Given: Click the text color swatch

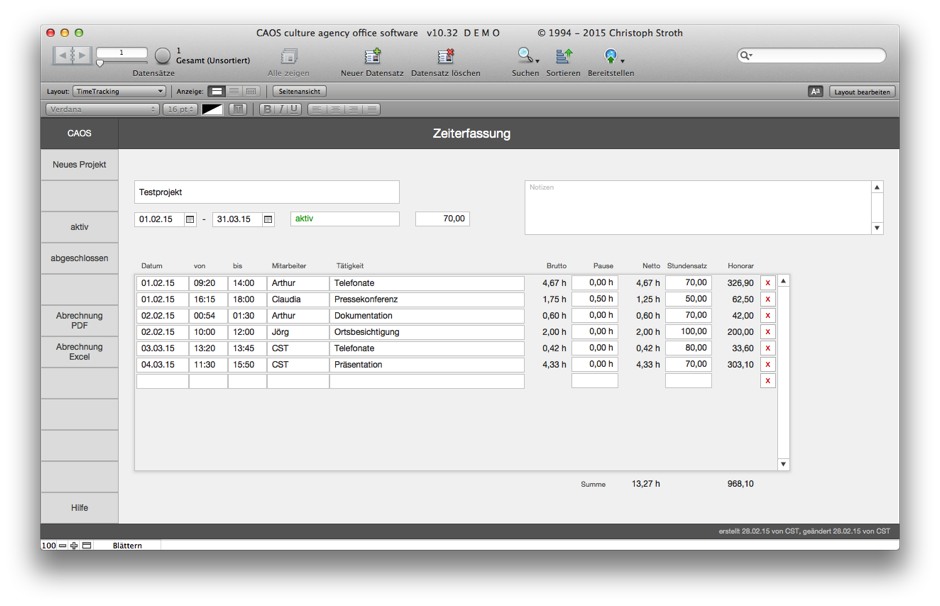Looking at the screenshot, I should click(212, 109).
